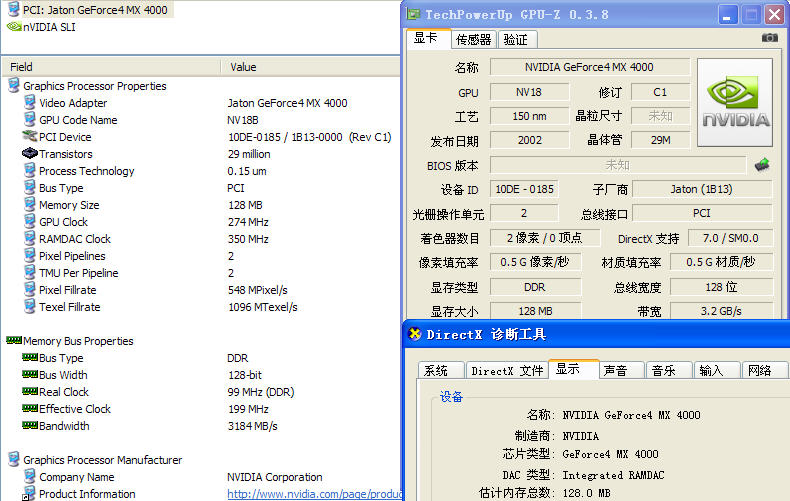790x501 pixels.
Task: Click the Bandwidth memory icon
Action: point(30,425)
